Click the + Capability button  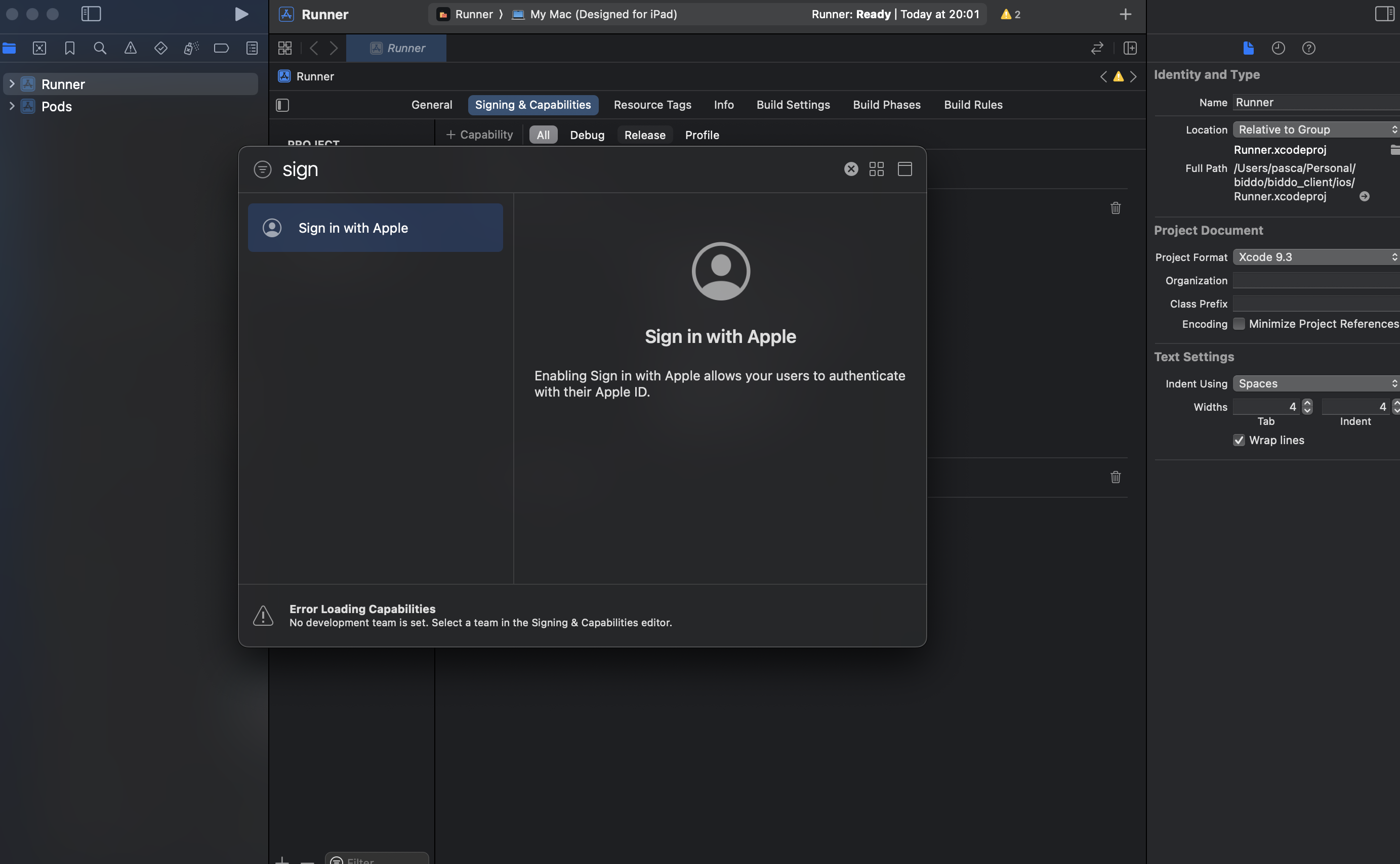[479, 135]
